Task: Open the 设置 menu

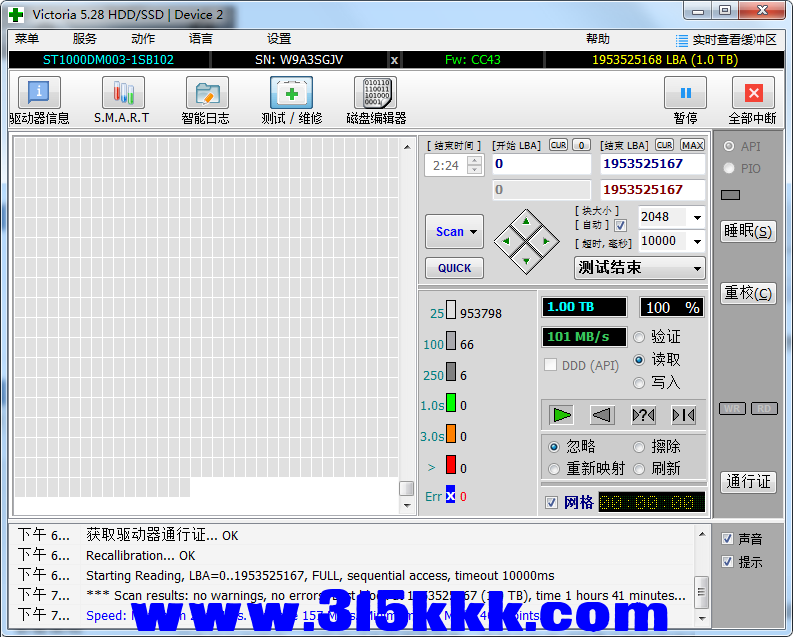Action: [x=279, y=39]
